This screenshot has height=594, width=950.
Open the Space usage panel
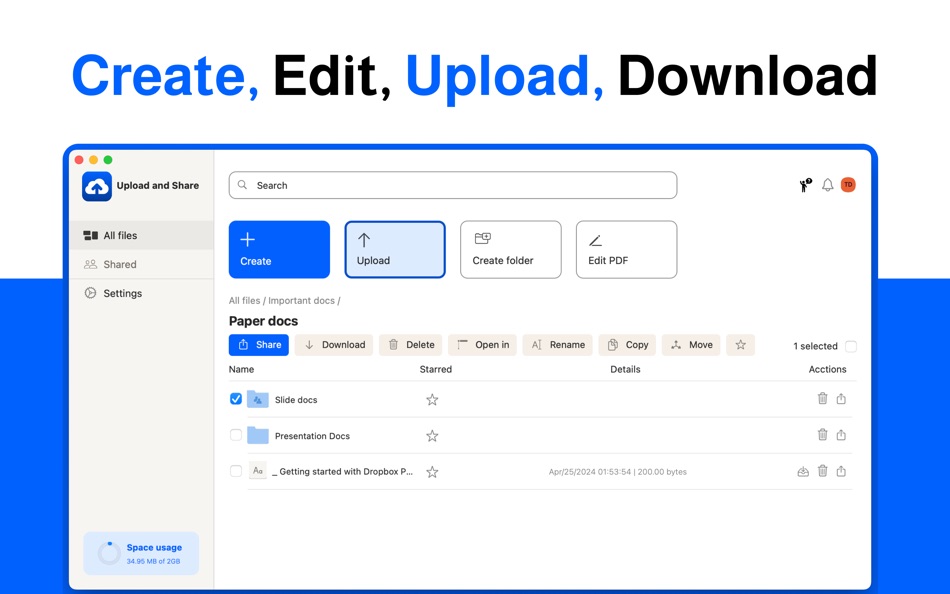click(x=141, y=553)
